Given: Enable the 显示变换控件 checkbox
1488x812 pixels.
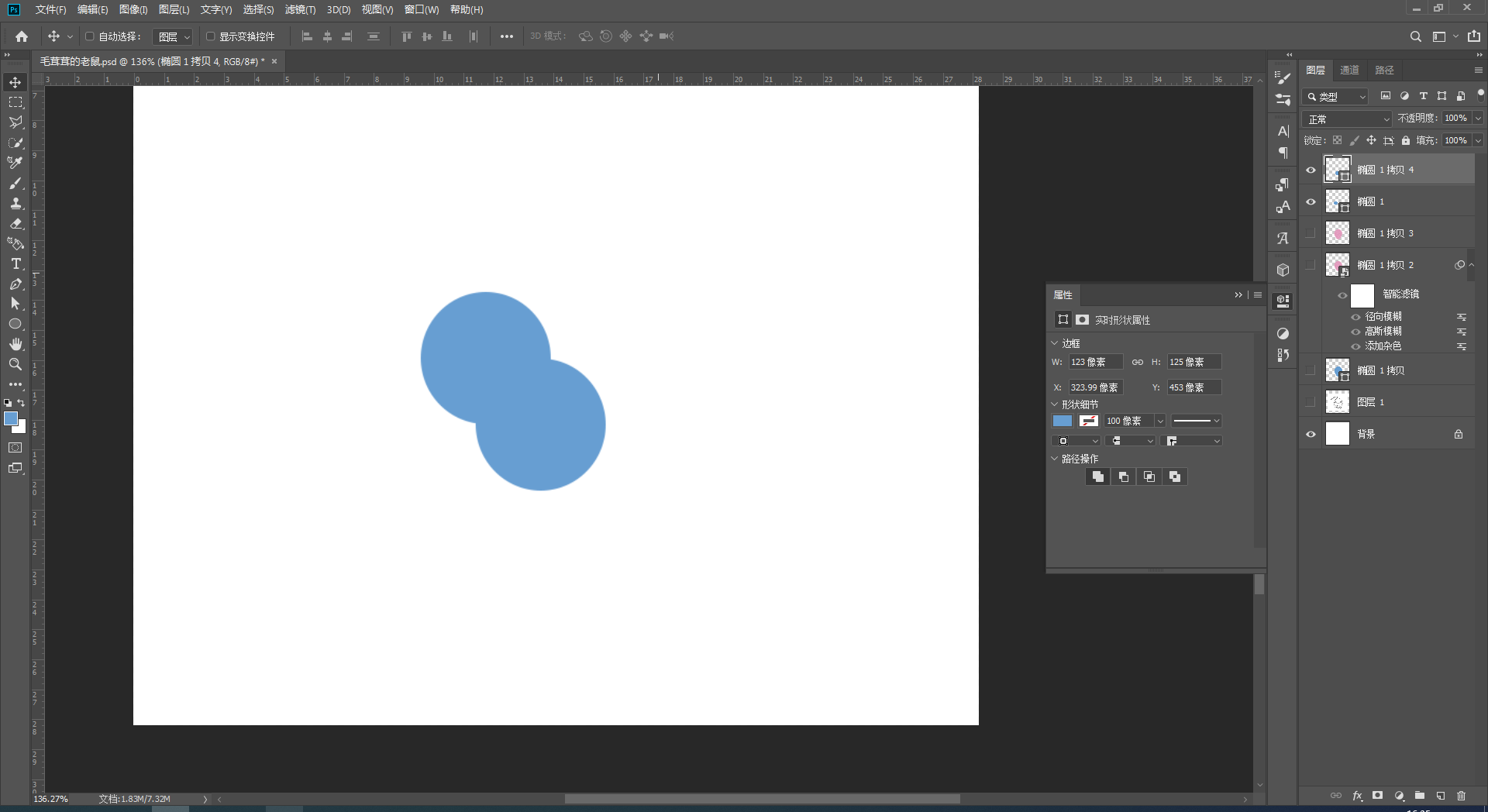Looking at the screenshot, I should click(x=210, y=36).
